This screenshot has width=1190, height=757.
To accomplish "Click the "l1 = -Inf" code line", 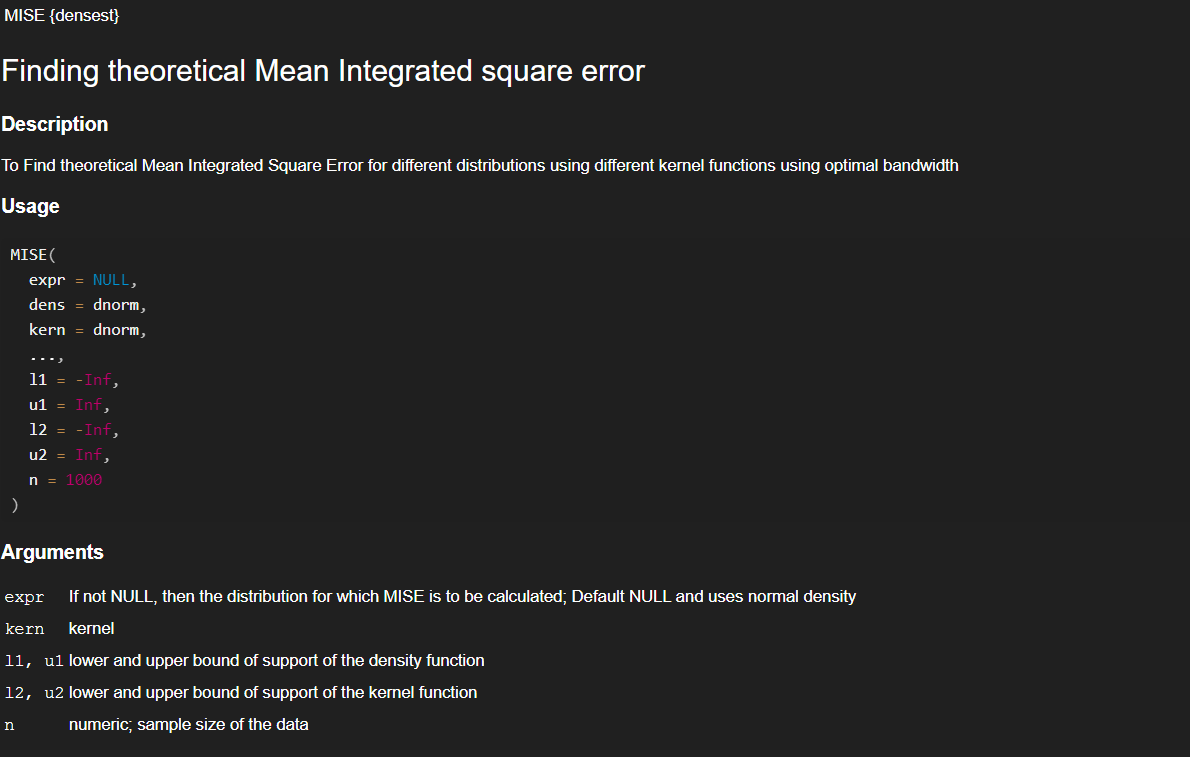I will click(75, 380).
